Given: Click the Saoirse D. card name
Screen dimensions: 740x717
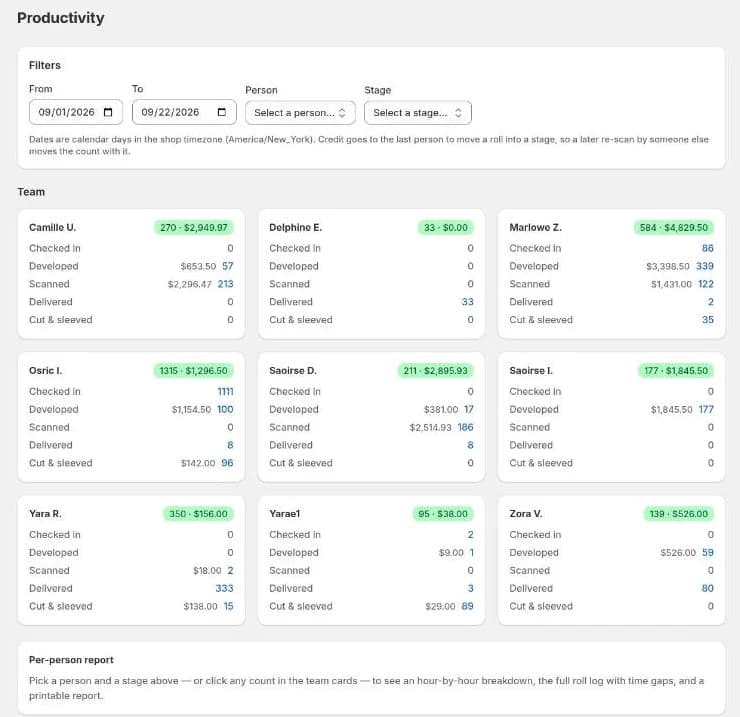Looking at the screenshot, I should coord(293,371).
